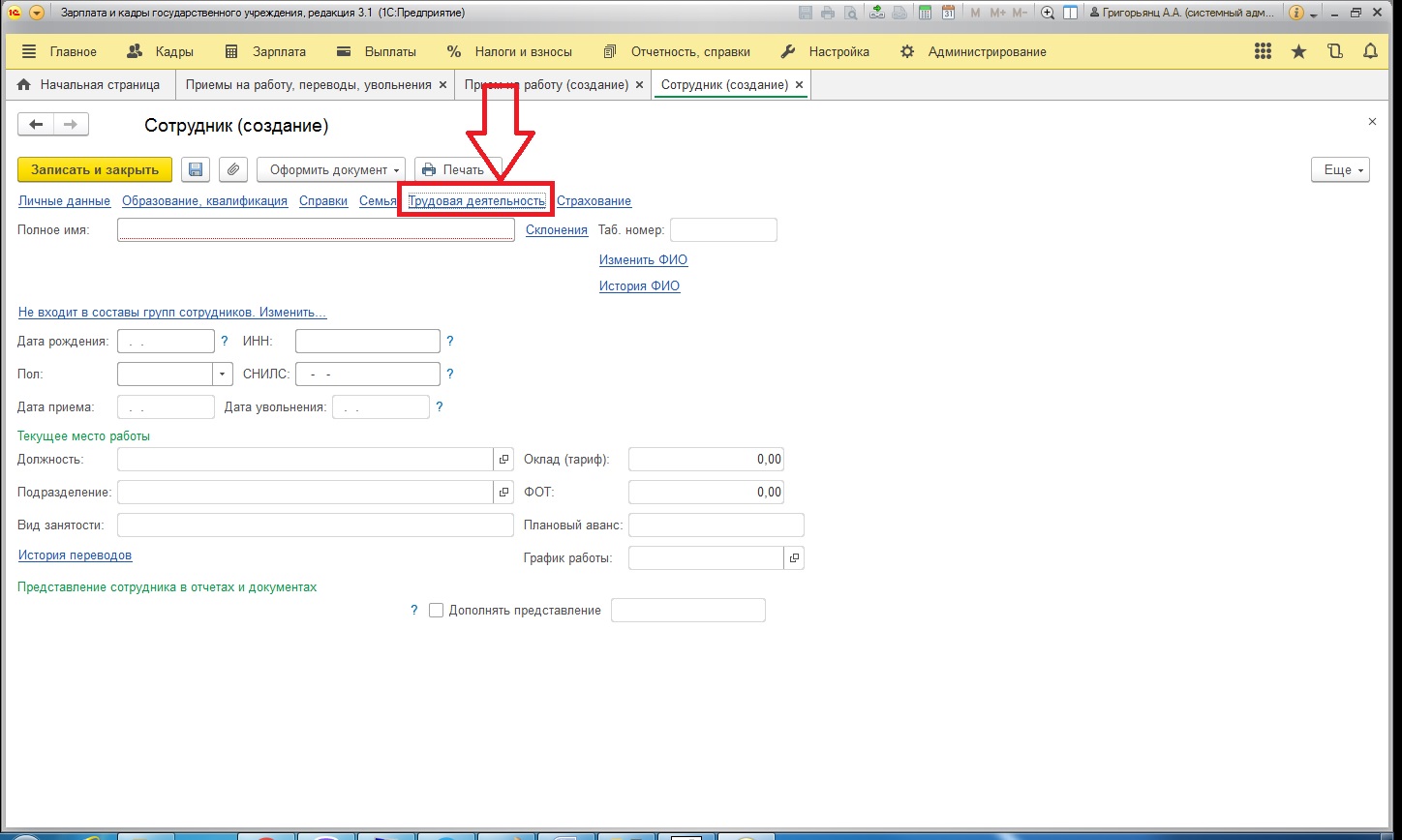Open the "Зарплата" menu section
Image resolution: width=1402 pixels, height=840 pixels.
tap(264, 51)
